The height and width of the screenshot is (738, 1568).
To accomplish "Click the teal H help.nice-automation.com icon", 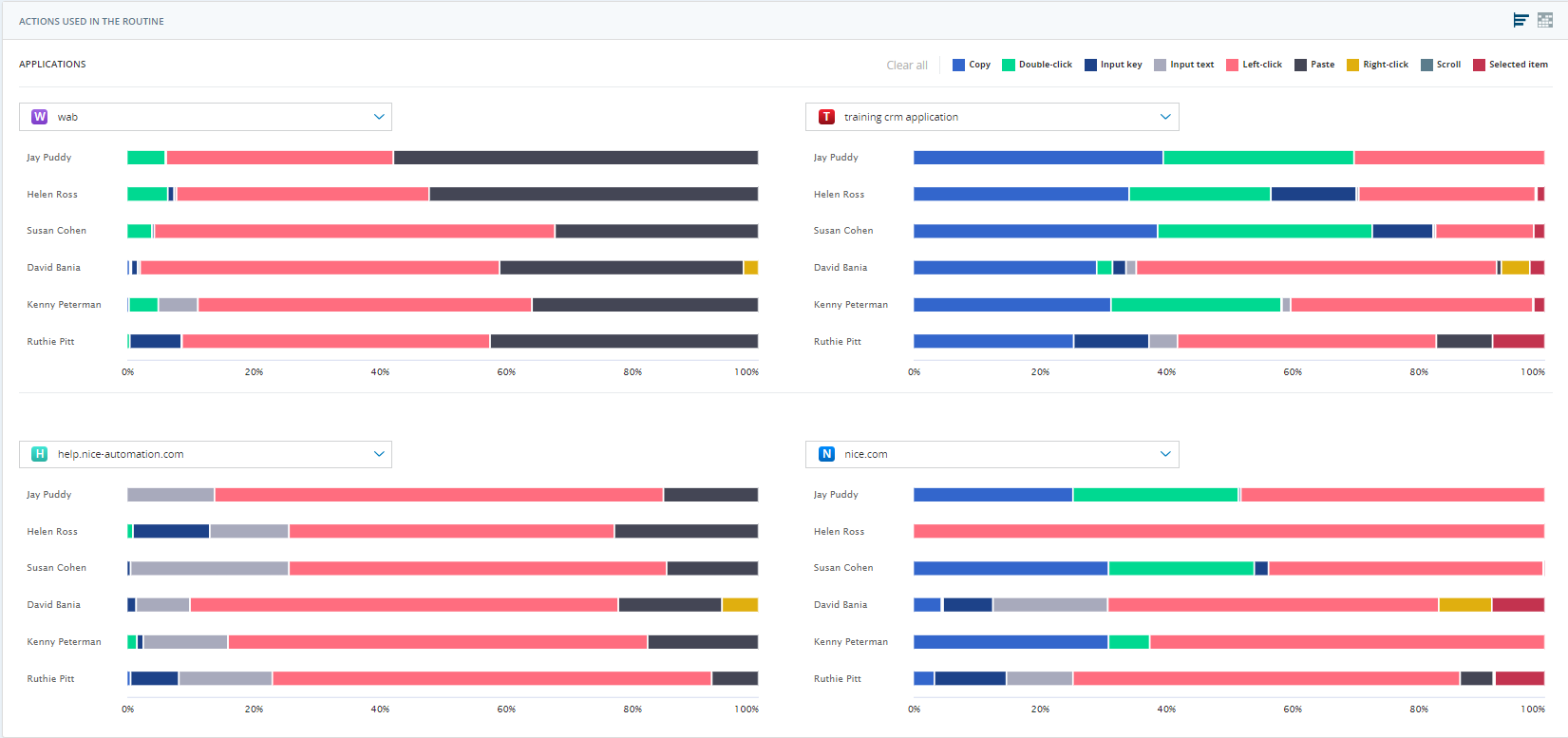I will 40,454.
